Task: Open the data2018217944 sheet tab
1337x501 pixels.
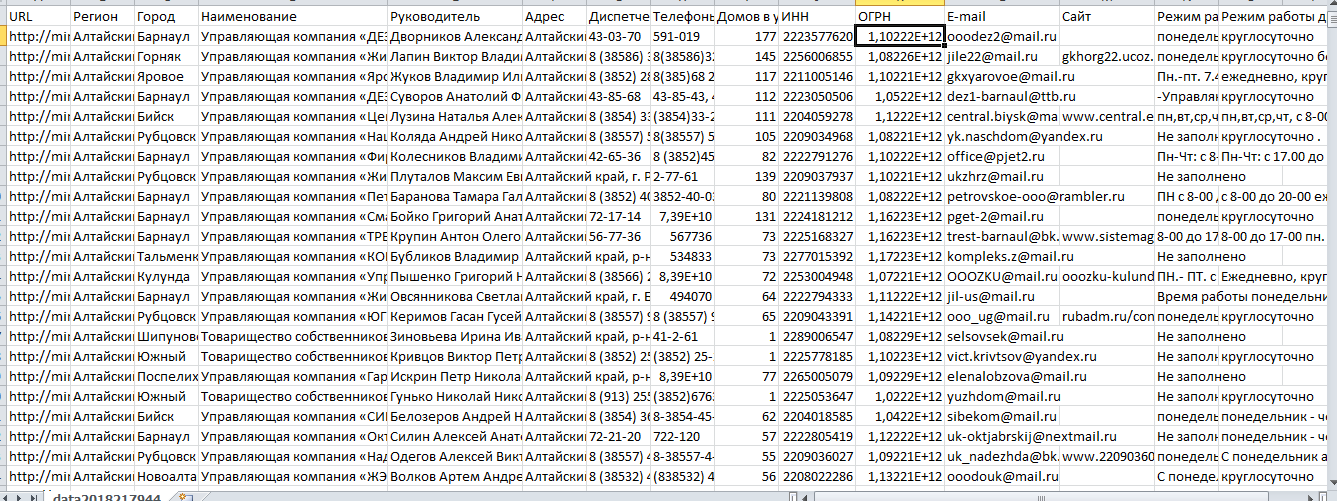Action: [x=108, y=496]
